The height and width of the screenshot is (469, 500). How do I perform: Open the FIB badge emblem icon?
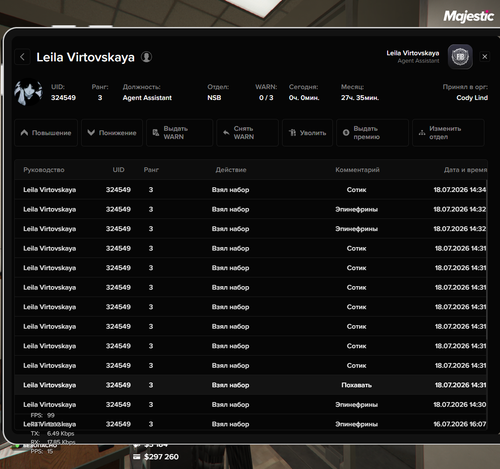pyautogui.click(x=460, y=57)
